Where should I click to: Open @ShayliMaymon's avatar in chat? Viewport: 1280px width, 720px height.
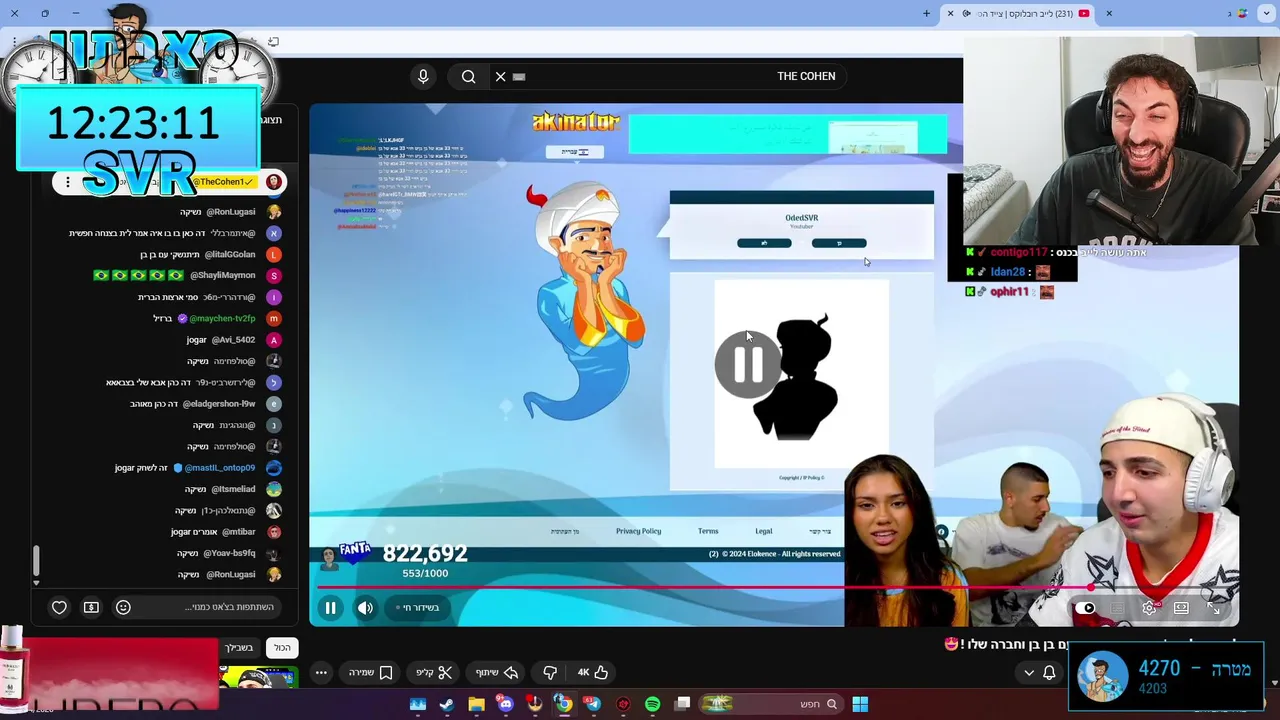[274, 275]
